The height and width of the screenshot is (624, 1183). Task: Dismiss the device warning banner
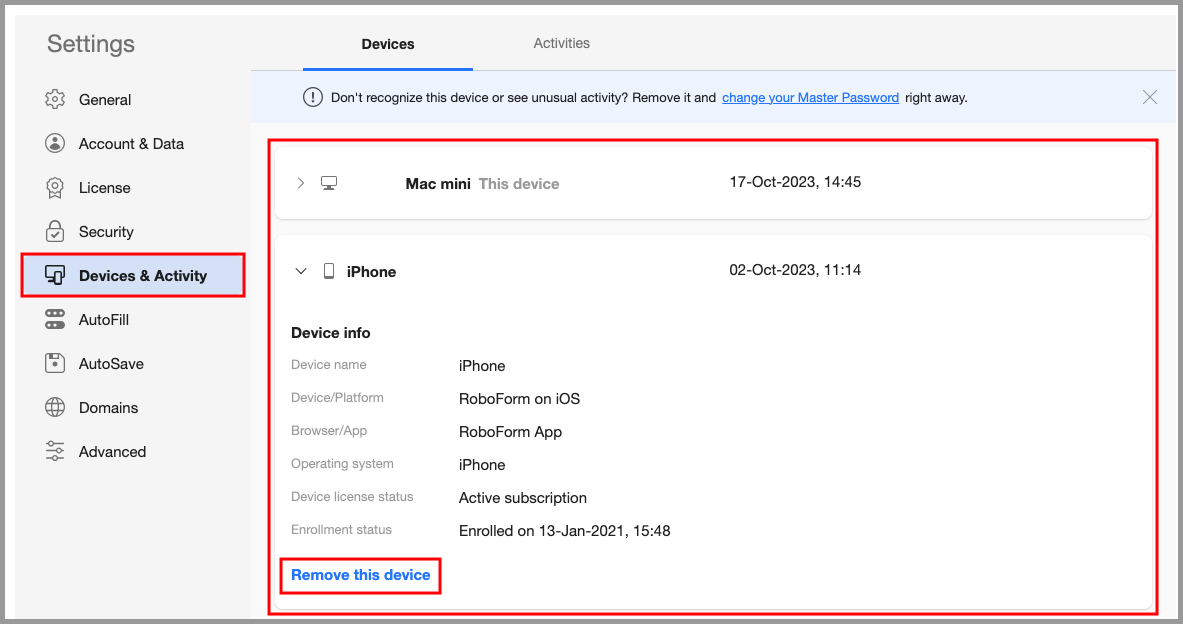point(1149,97)
